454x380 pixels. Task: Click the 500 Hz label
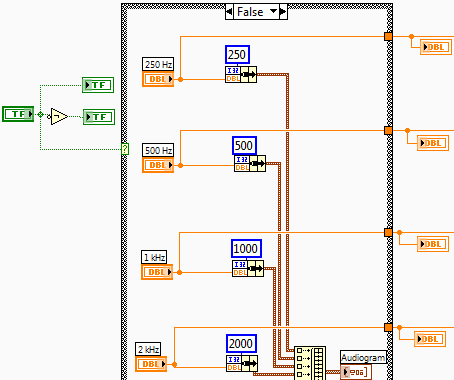(x=158, y=150)
